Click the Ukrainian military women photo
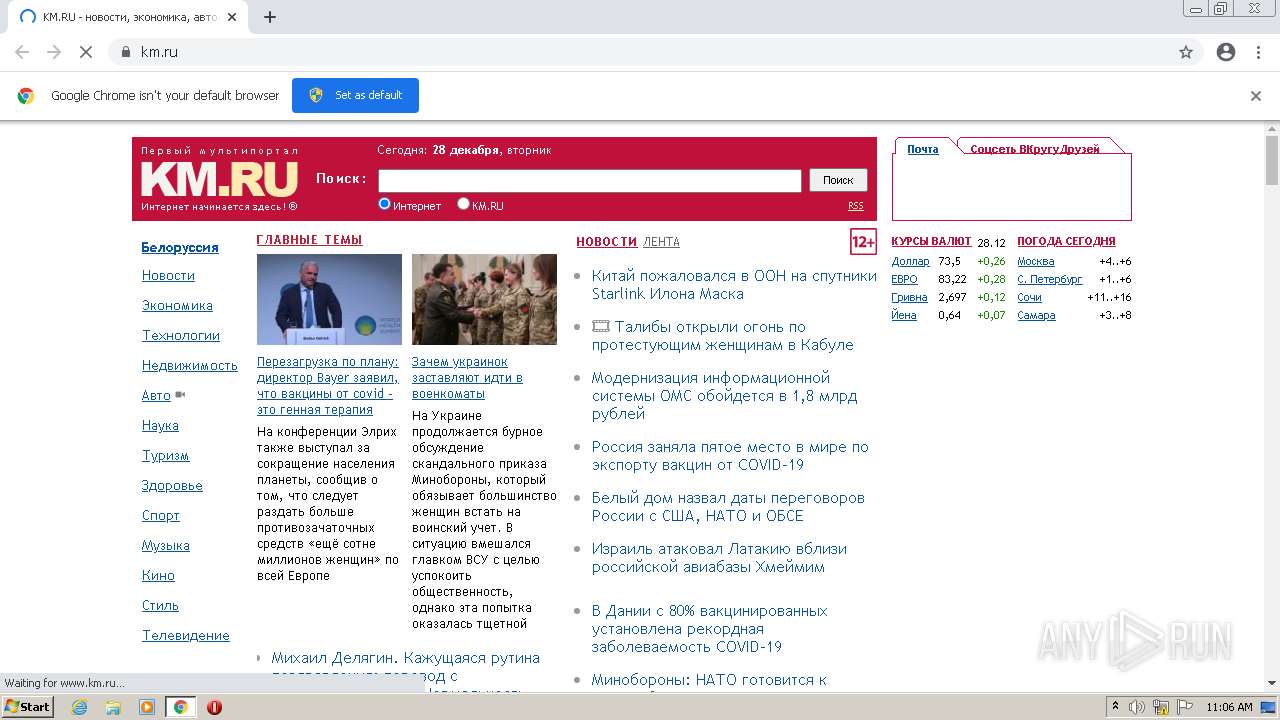The height and width of the screenshot is (720, 1280). 484,299
